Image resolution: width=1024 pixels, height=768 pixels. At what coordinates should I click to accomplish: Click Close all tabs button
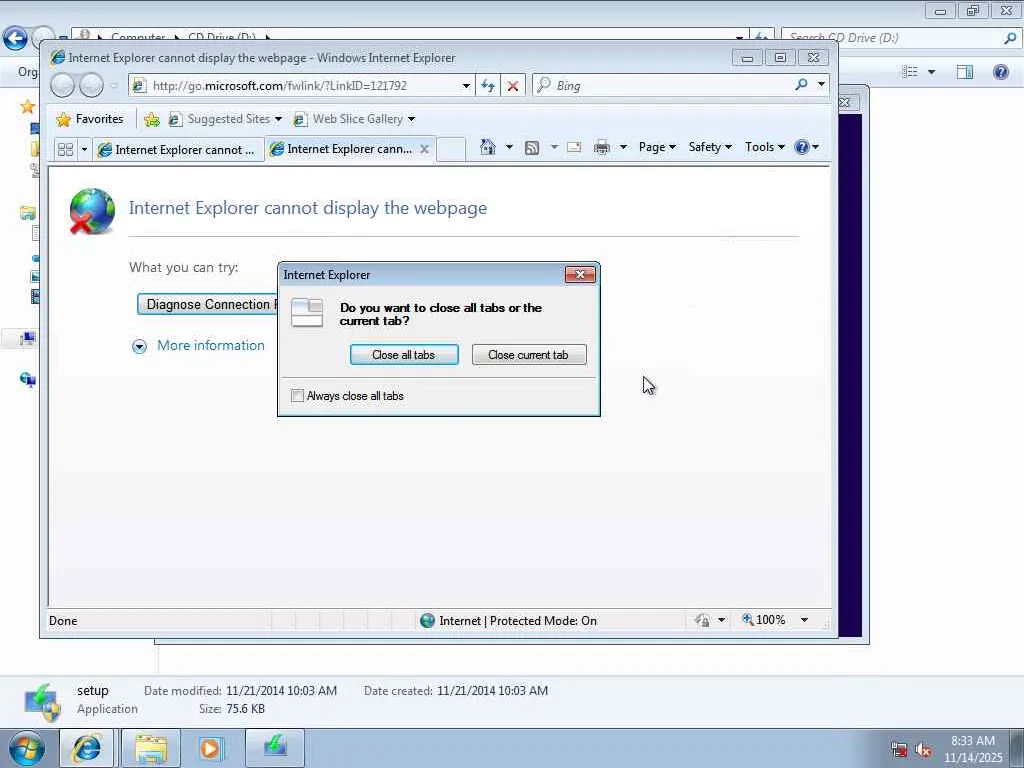click(x=404, y=355)
